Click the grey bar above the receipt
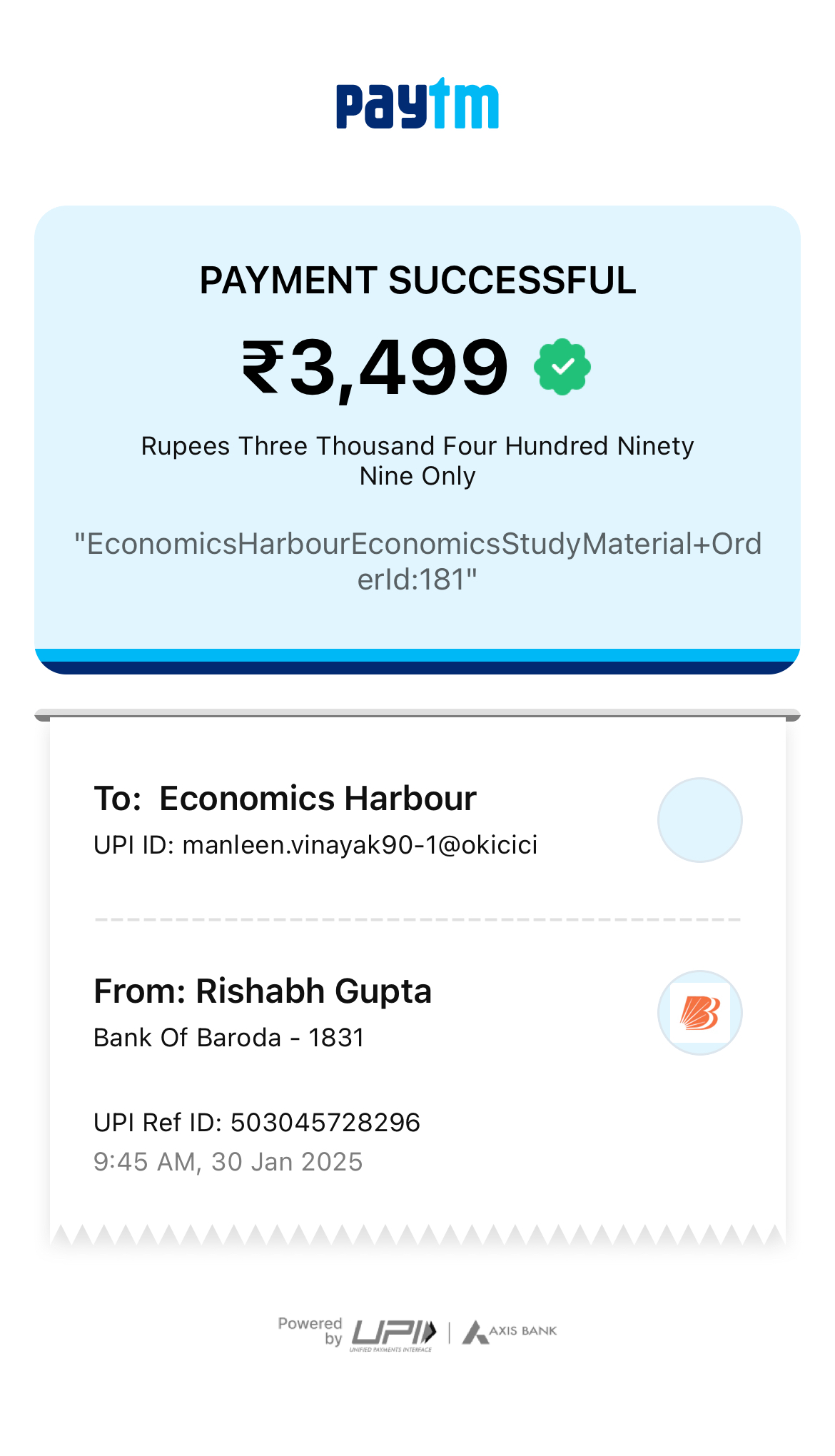 [x=417, y=714]
